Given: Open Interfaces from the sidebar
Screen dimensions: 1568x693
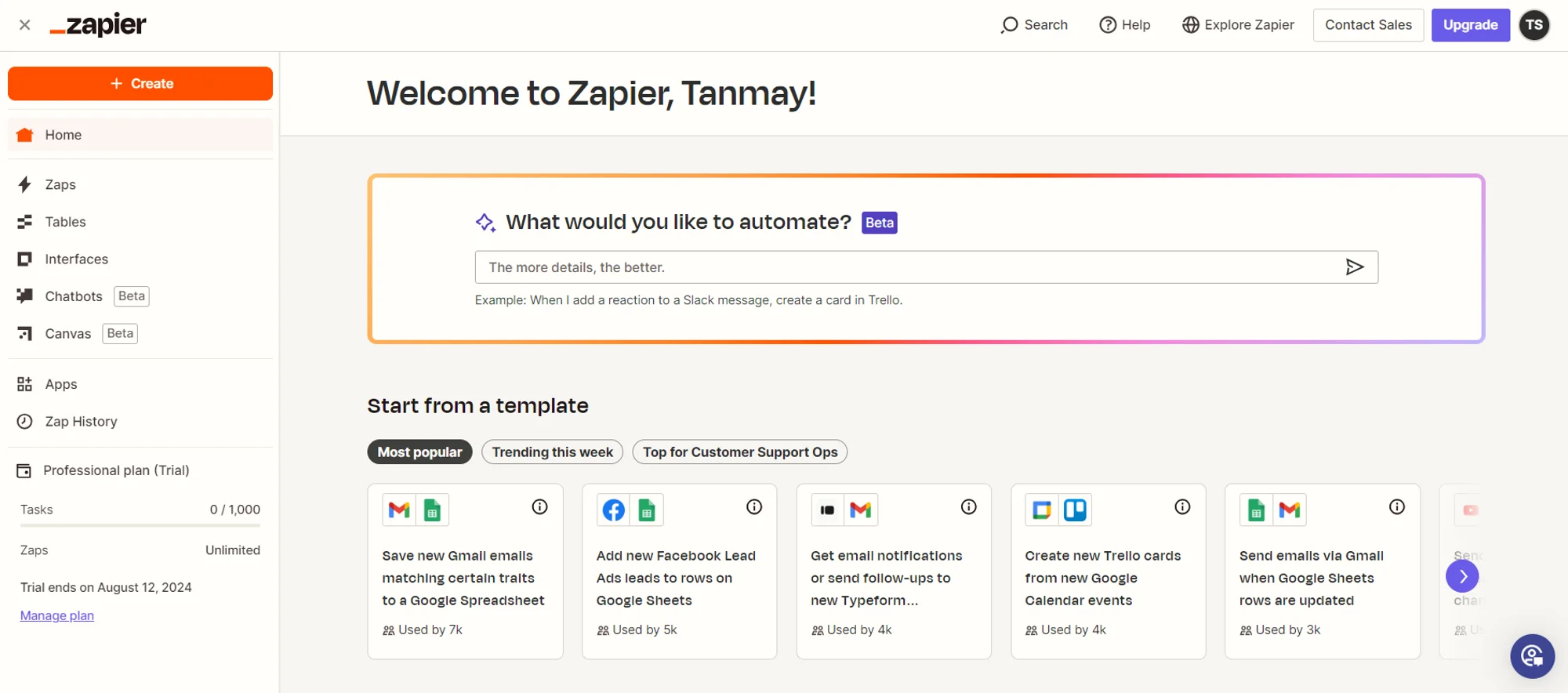Looking at the screenshot, I should pyautogui.click(x=140, y=259).
